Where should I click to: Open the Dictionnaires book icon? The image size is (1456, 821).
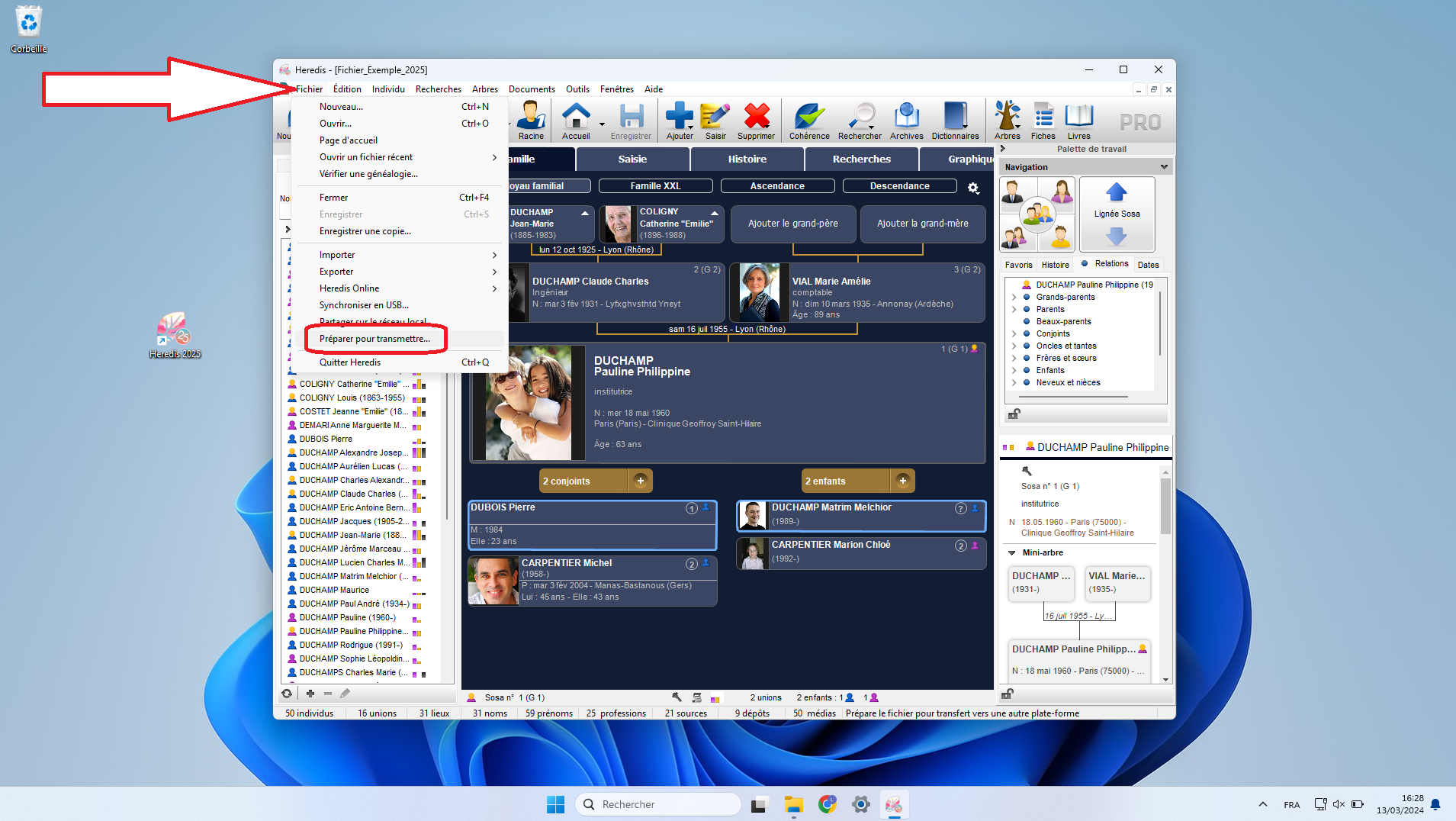955,118
